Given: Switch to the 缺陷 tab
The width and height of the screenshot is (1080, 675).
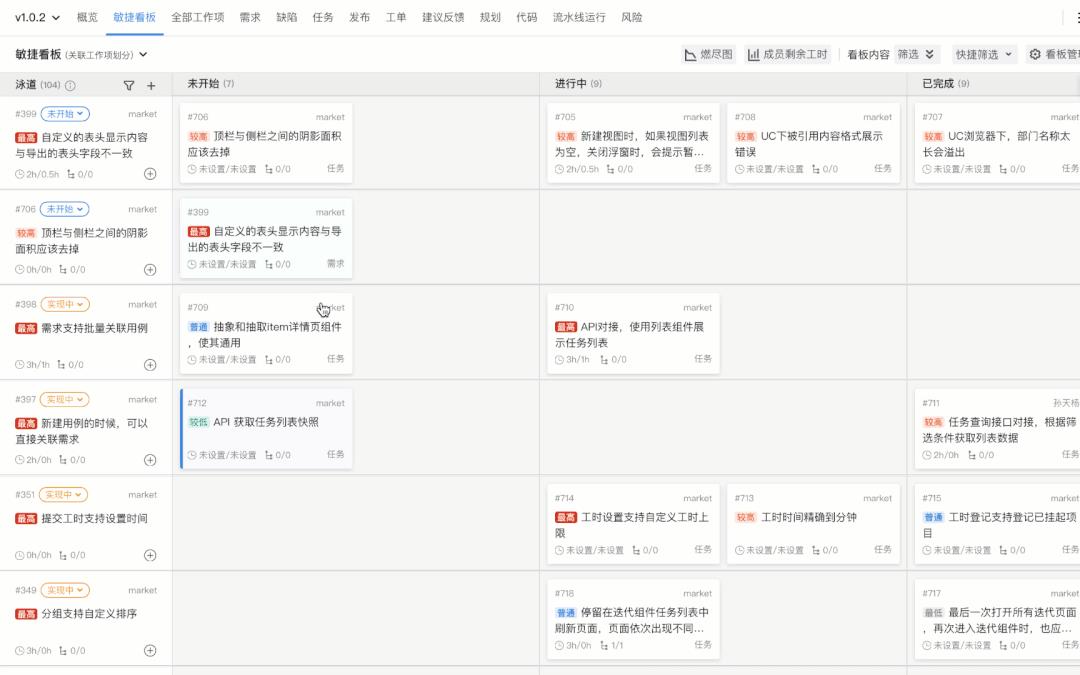Looking at the screenshot, I should pos(286,18).
